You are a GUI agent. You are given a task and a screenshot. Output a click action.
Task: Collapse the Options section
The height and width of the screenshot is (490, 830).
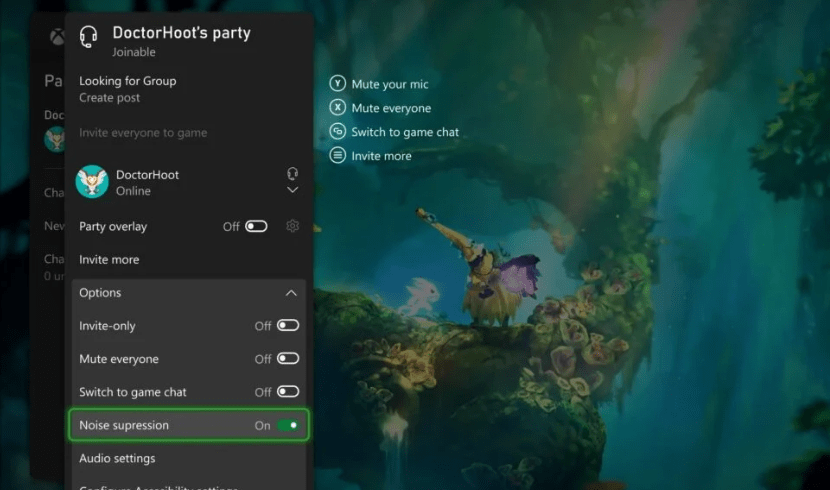(x=291, y=293)
